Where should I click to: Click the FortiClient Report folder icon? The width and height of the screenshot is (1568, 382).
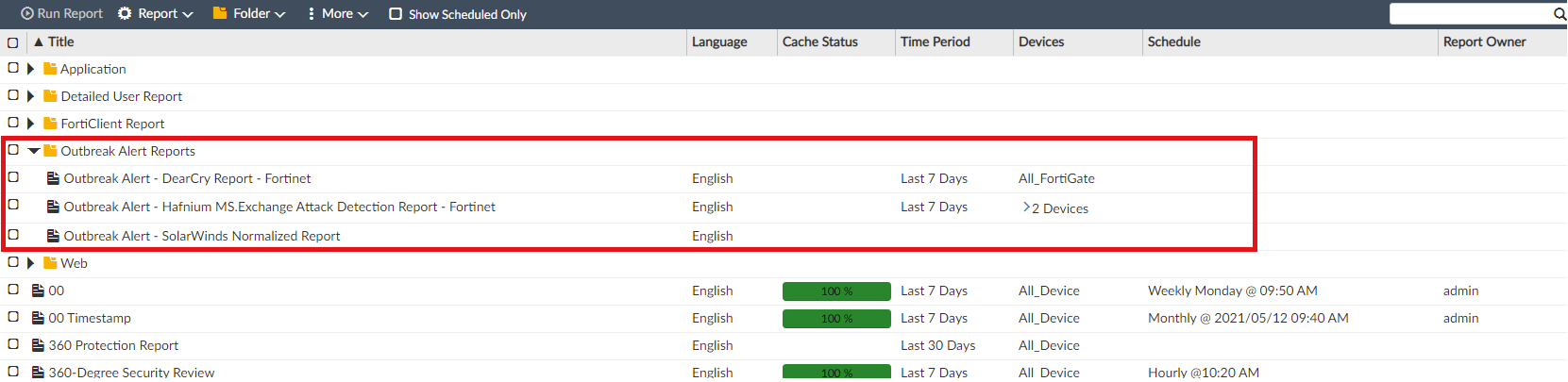pyautogui.click(x=50, y=124)
